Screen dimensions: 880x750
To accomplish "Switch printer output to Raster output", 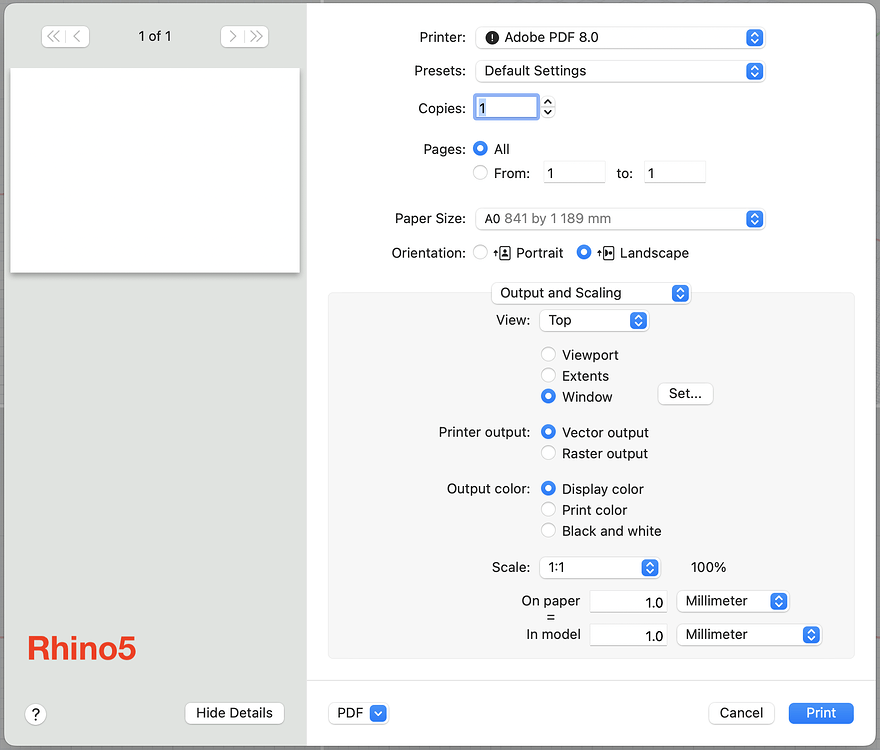I will pos(548,452).
